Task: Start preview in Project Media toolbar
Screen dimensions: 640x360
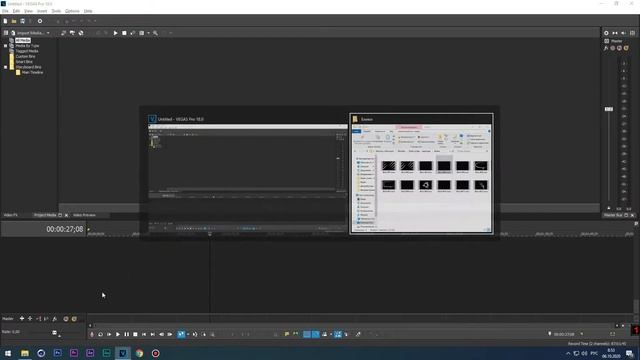Action: coord(116,33)
